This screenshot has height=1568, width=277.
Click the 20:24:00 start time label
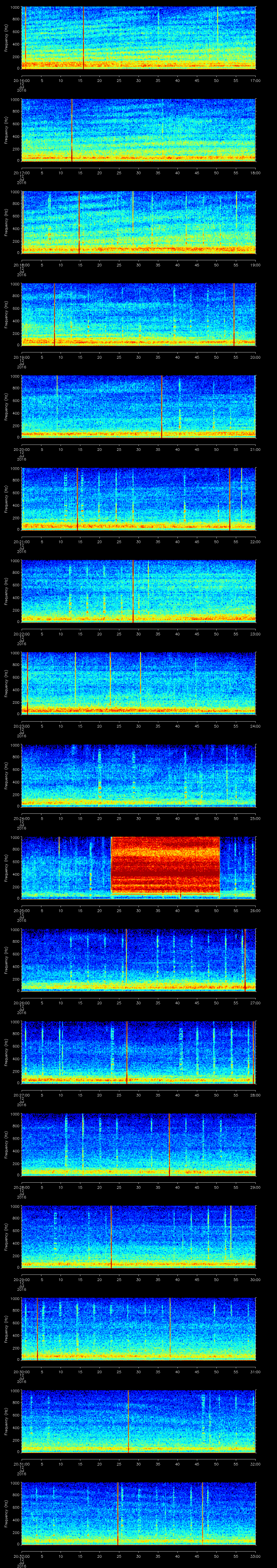(x=22, y=818)
